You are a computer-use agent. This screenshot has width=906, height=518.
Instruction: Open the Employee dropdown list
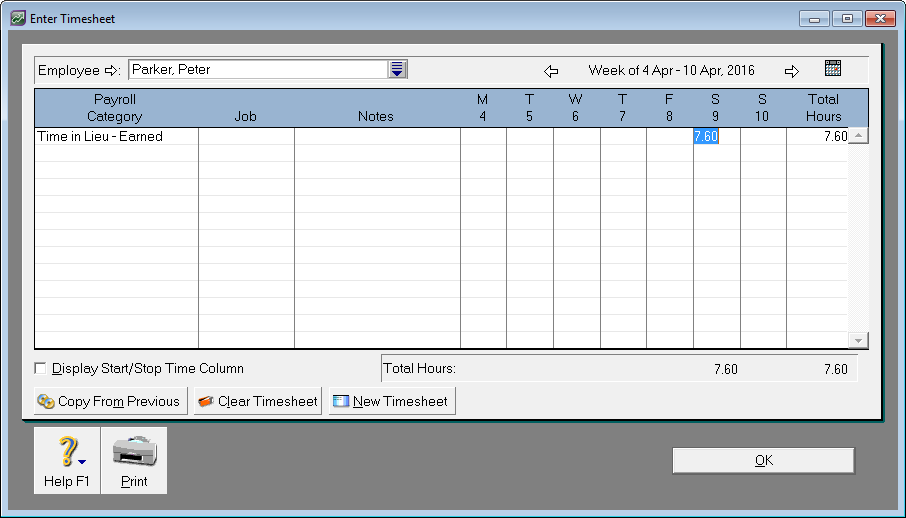click(397, 69)
